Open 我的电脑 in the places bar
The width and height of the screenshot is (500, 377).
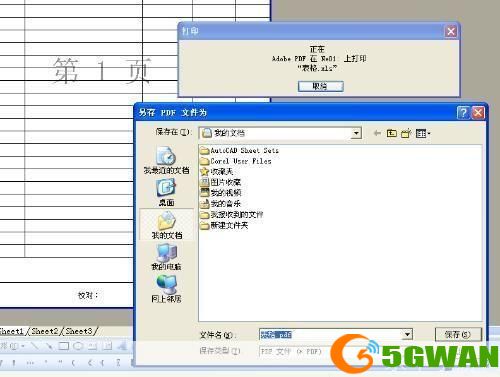coord(166,256)
